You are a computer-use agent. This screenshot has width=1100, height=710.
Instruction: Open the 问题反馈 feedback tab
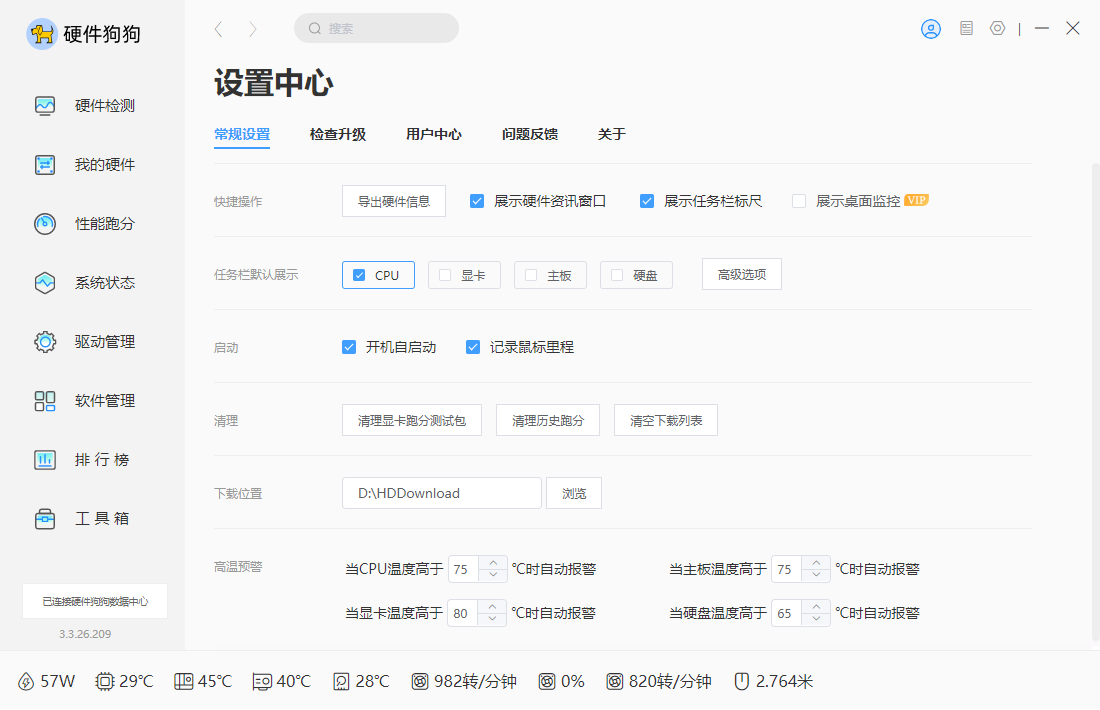click(529, 133)
